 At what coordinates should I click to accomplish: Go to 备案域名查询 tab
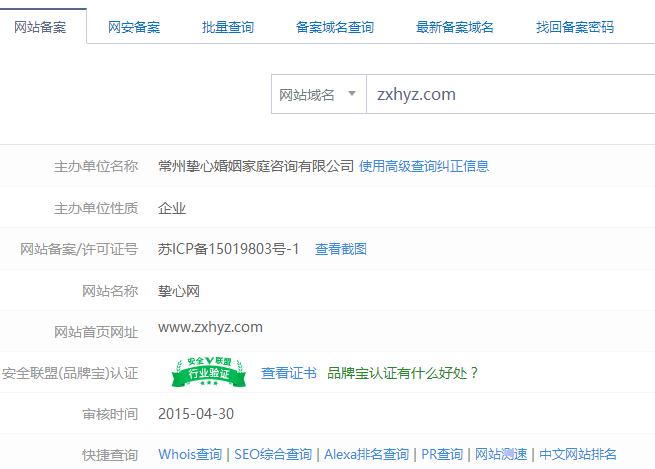tap(335, 27)
